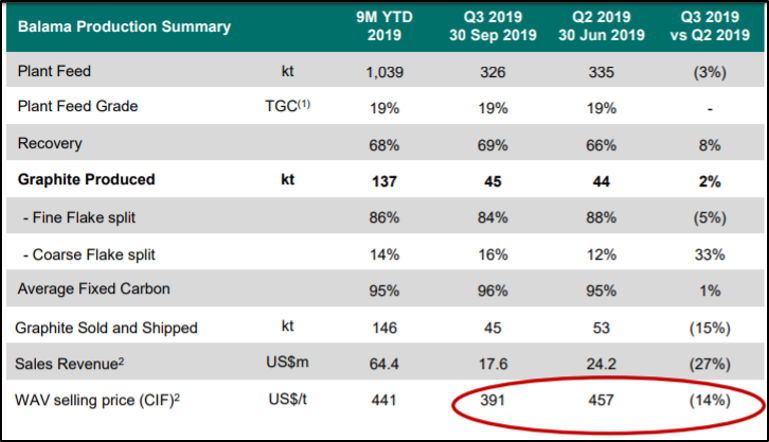Click the 'WAV selling price (CIF)' row label

97,400
